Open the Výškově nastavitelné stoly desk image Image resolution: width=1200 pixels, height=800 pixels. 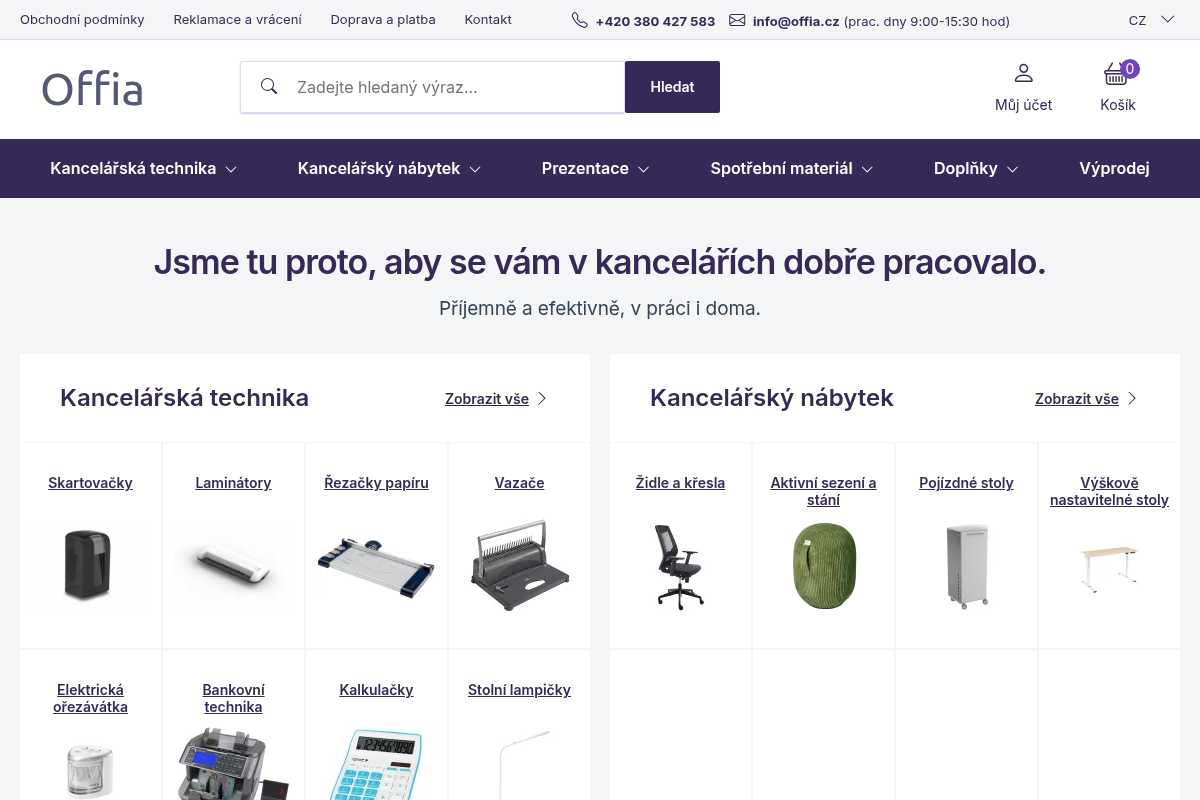pos(1109,570)
